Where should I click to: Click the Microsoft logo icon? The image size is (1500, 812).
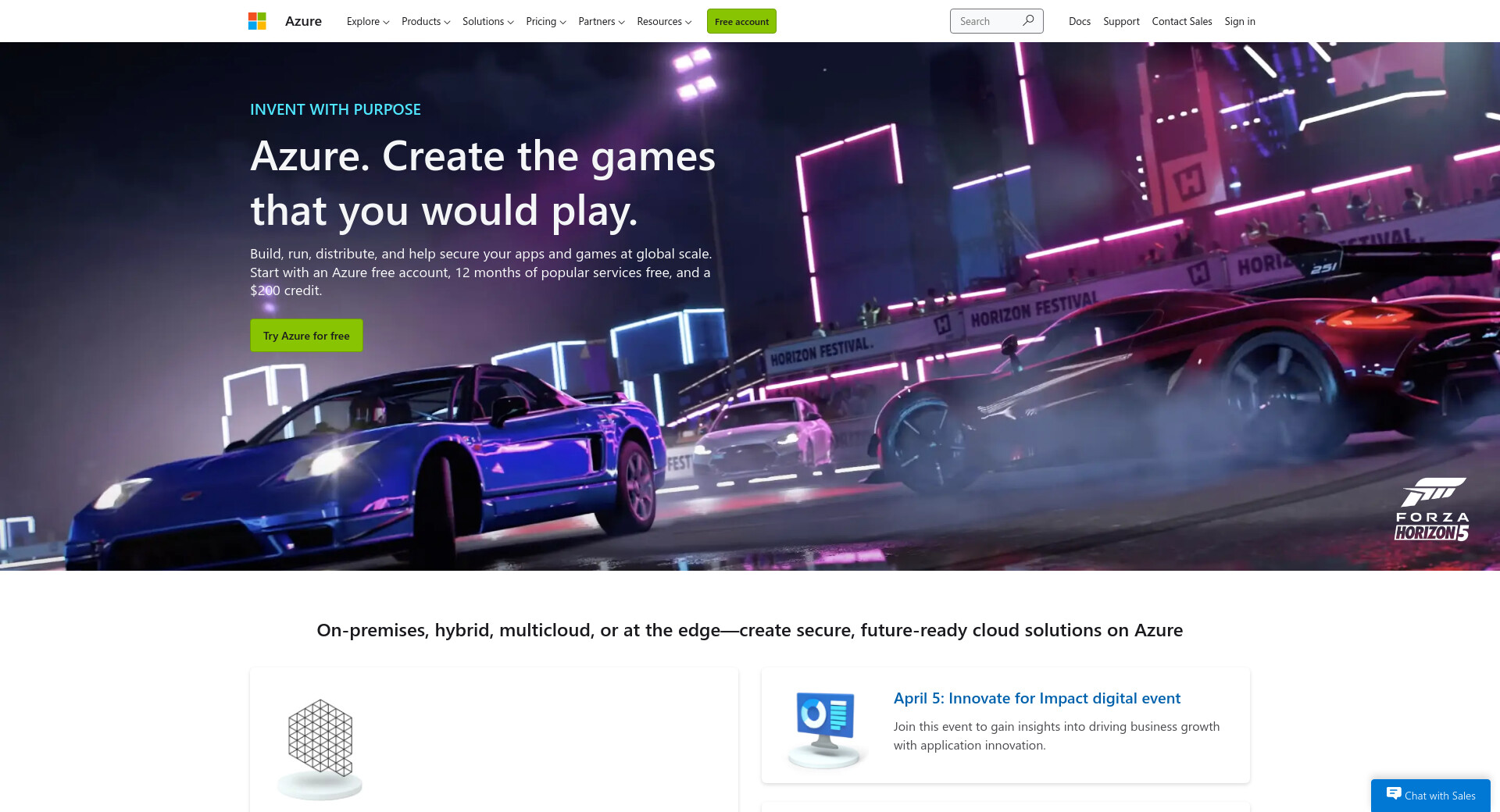[257, 21]
